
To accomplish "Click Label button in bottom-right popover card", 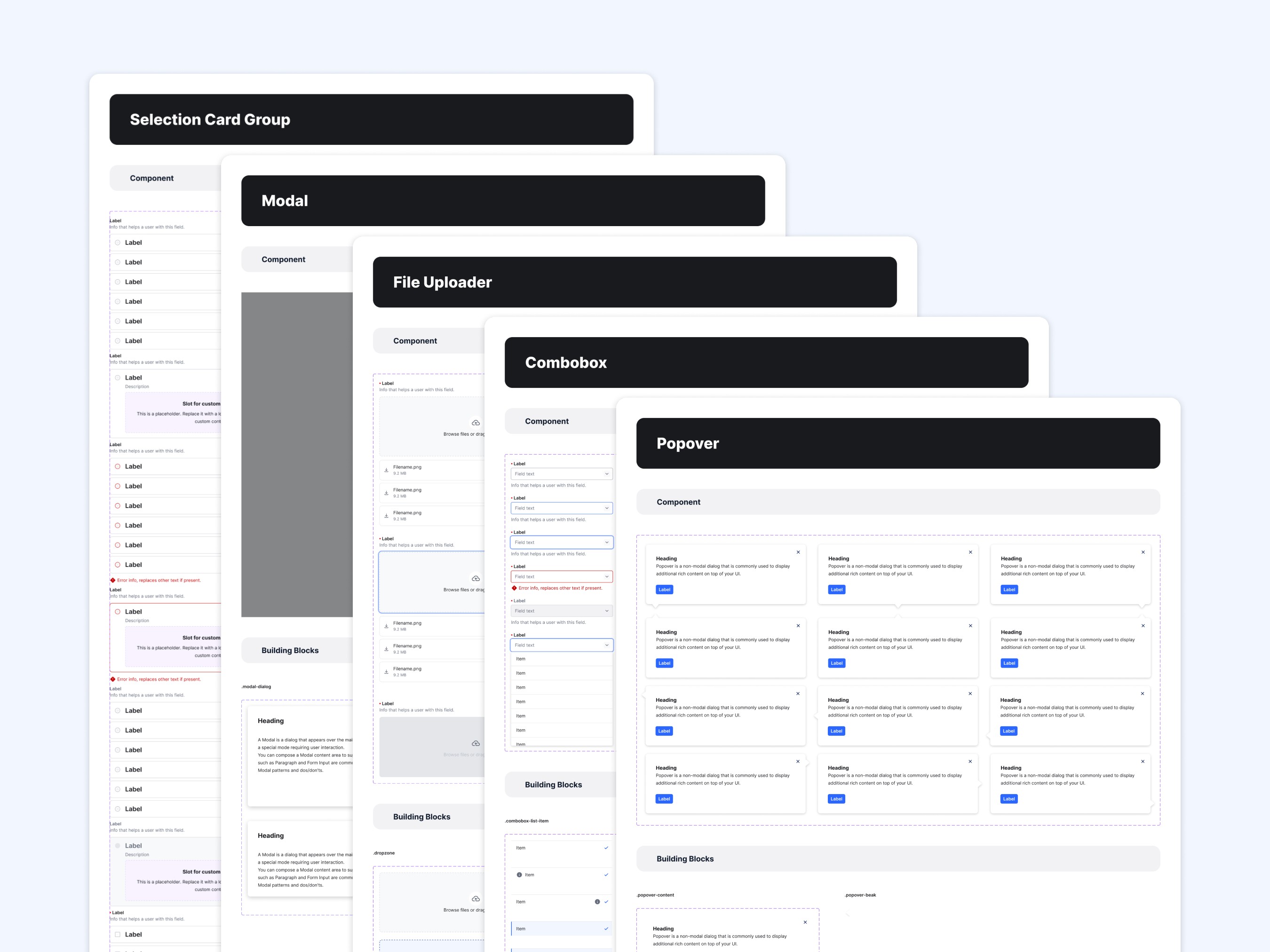I will click(x=1009, y=799).
